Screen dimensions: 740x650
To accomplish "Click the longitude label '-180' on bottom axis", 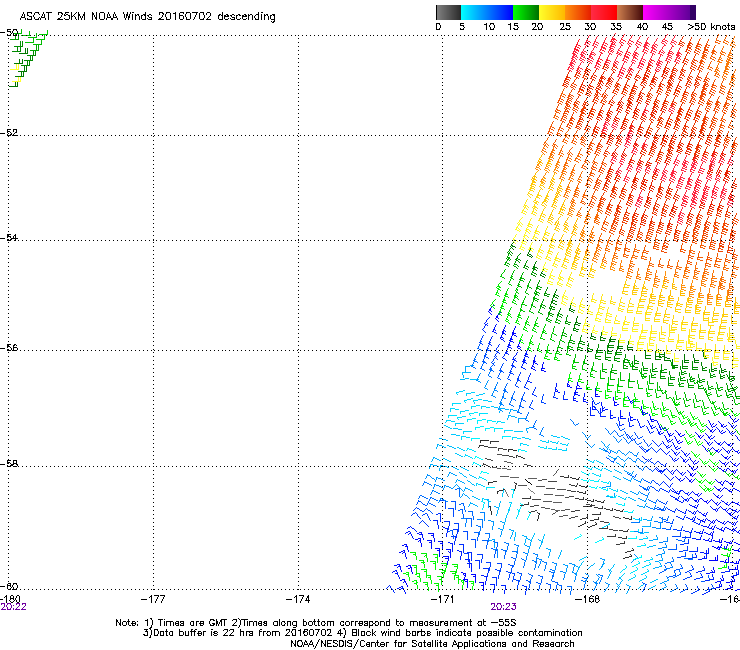I will tap(10, 599).
